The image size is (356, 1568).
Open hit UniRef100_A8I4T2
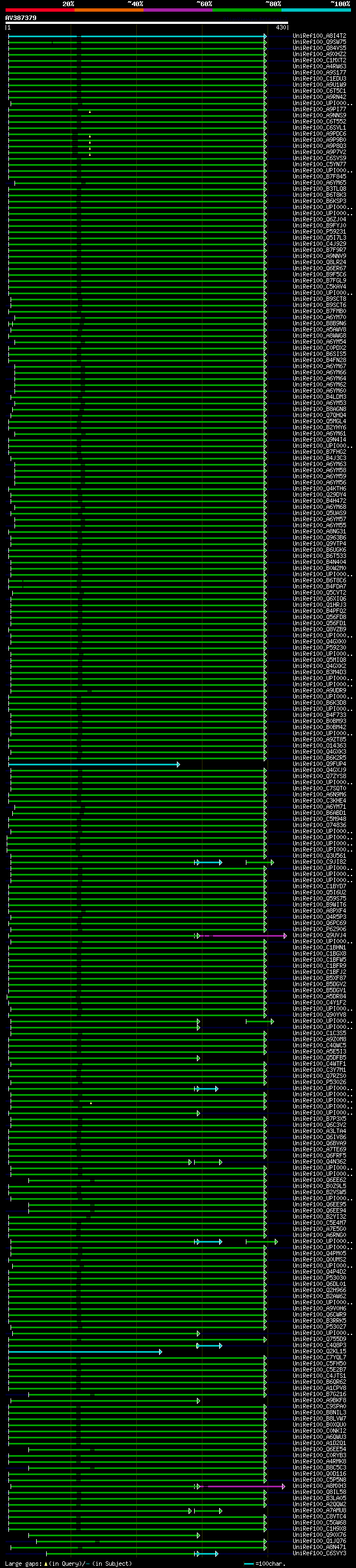[x=319, y=37]
